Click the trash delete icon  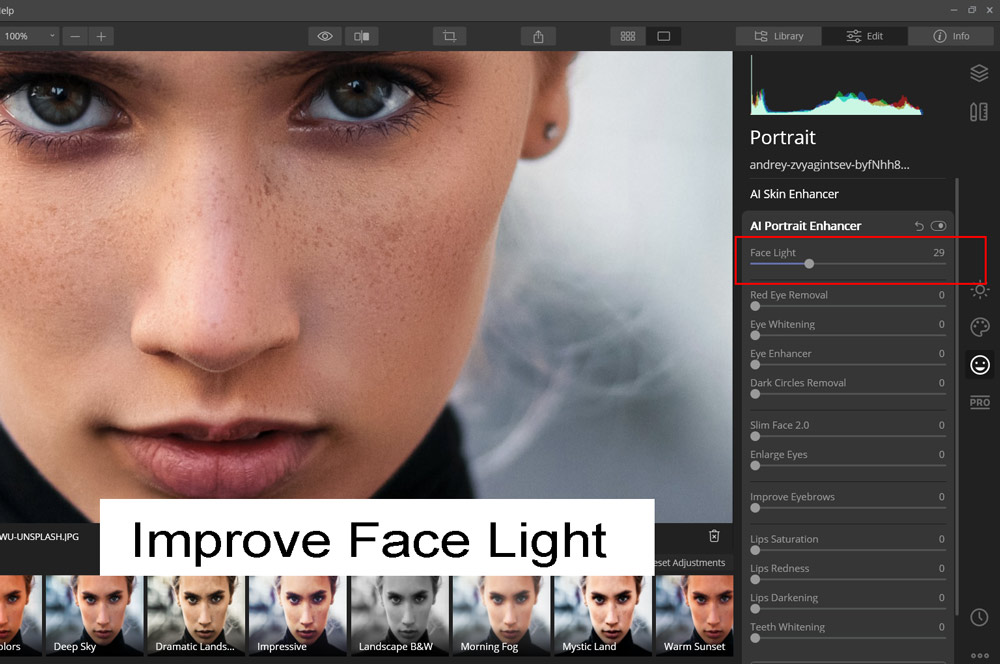coord(714,536)
